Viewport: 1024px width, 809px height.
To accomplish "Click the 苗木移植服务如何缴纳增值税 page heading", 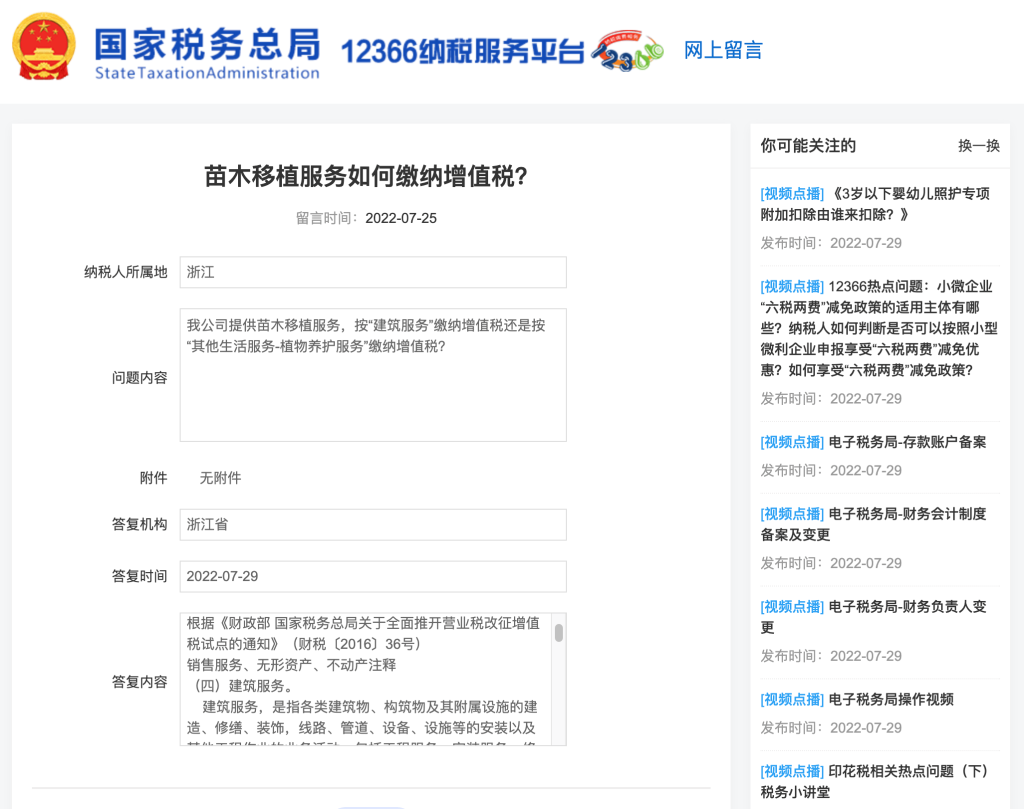I will coord(366,177).
